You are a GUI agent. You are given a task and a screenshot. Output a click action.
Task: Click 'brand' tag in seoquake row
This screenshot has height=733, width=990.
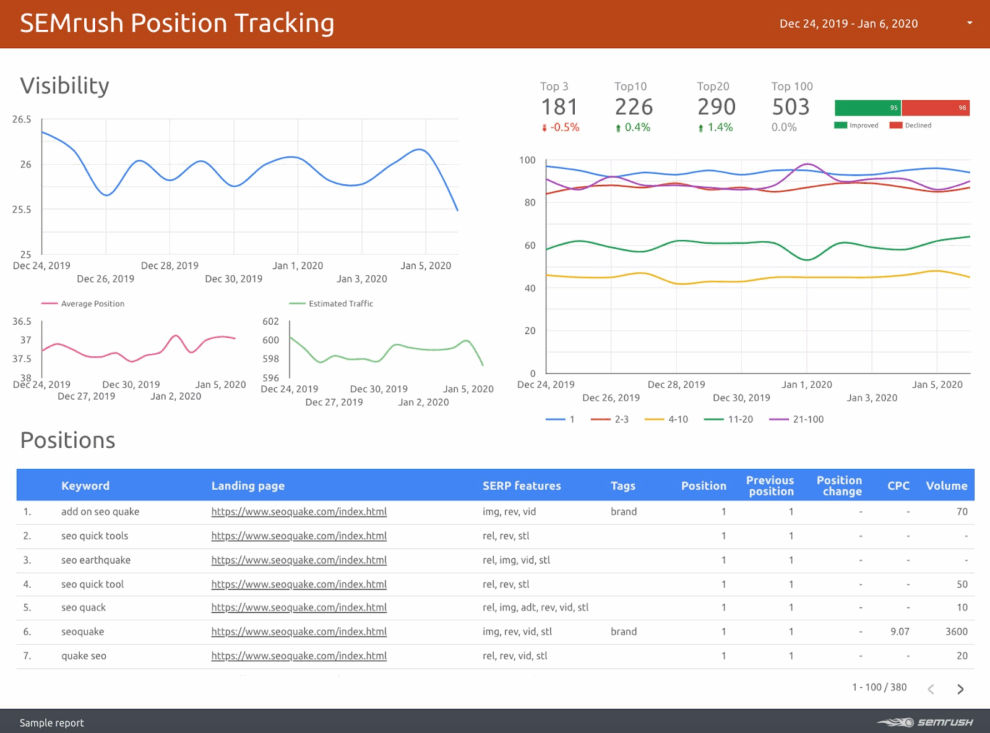(624, 631)
